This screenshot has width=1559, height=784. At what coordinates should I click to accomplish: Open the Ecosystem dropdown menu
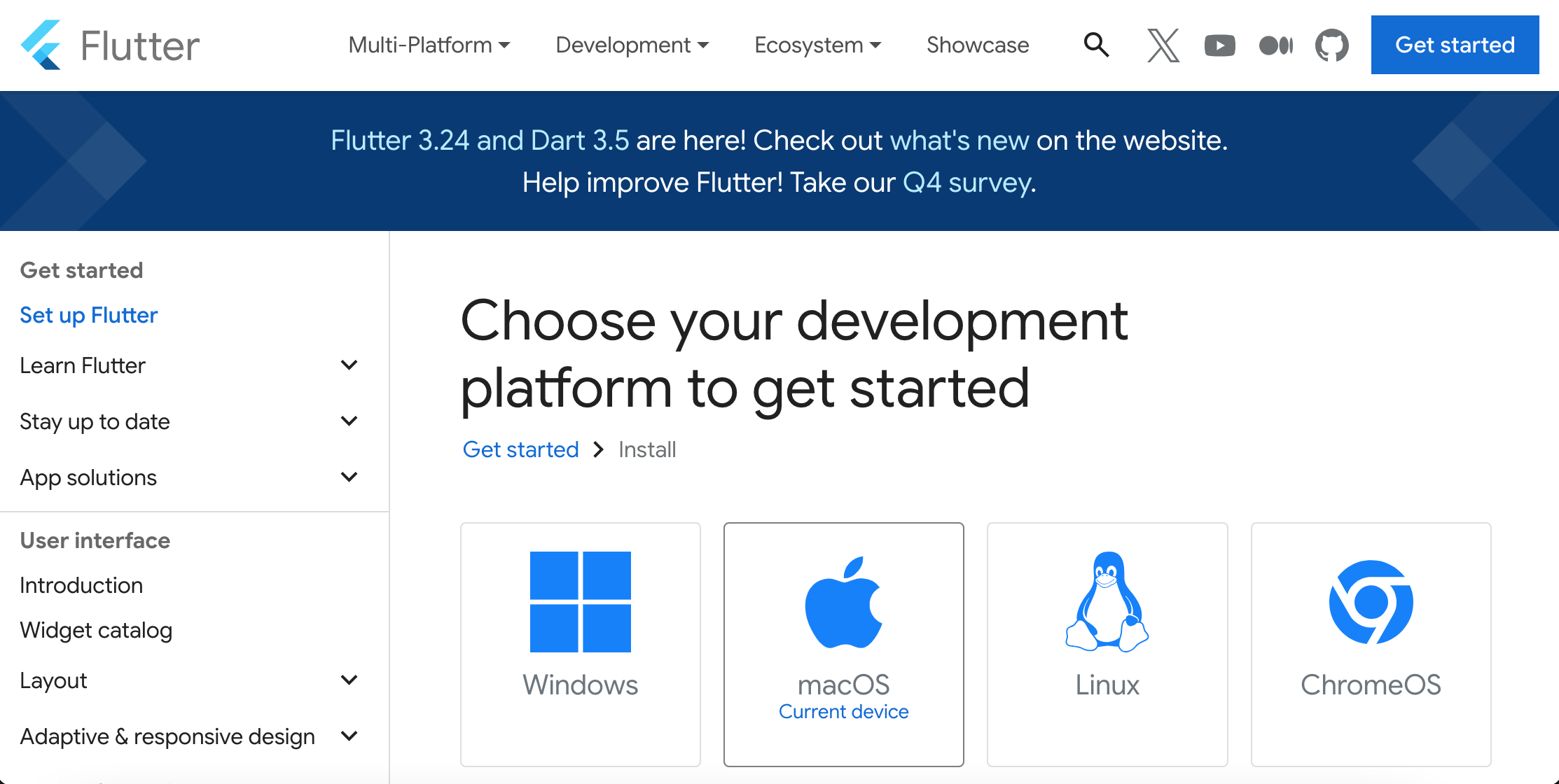tap(817, 45)
